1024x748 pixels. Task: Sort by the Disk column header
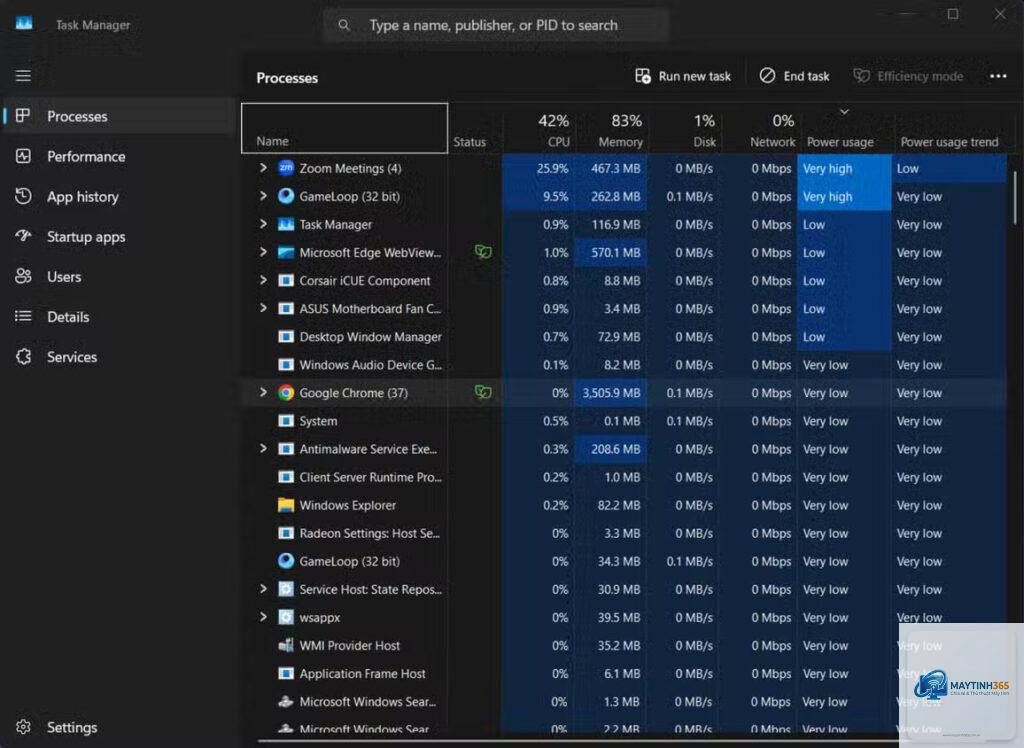[x=684, y=129]
